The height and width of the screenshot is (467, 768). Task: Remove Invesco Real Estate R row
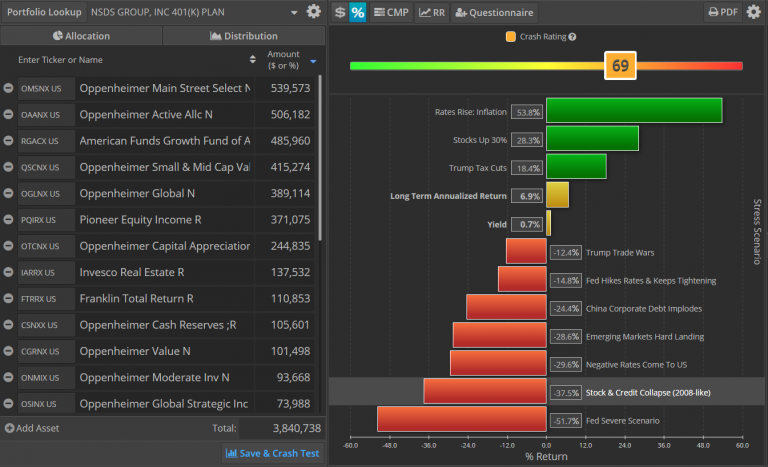[x=9, y=272]
